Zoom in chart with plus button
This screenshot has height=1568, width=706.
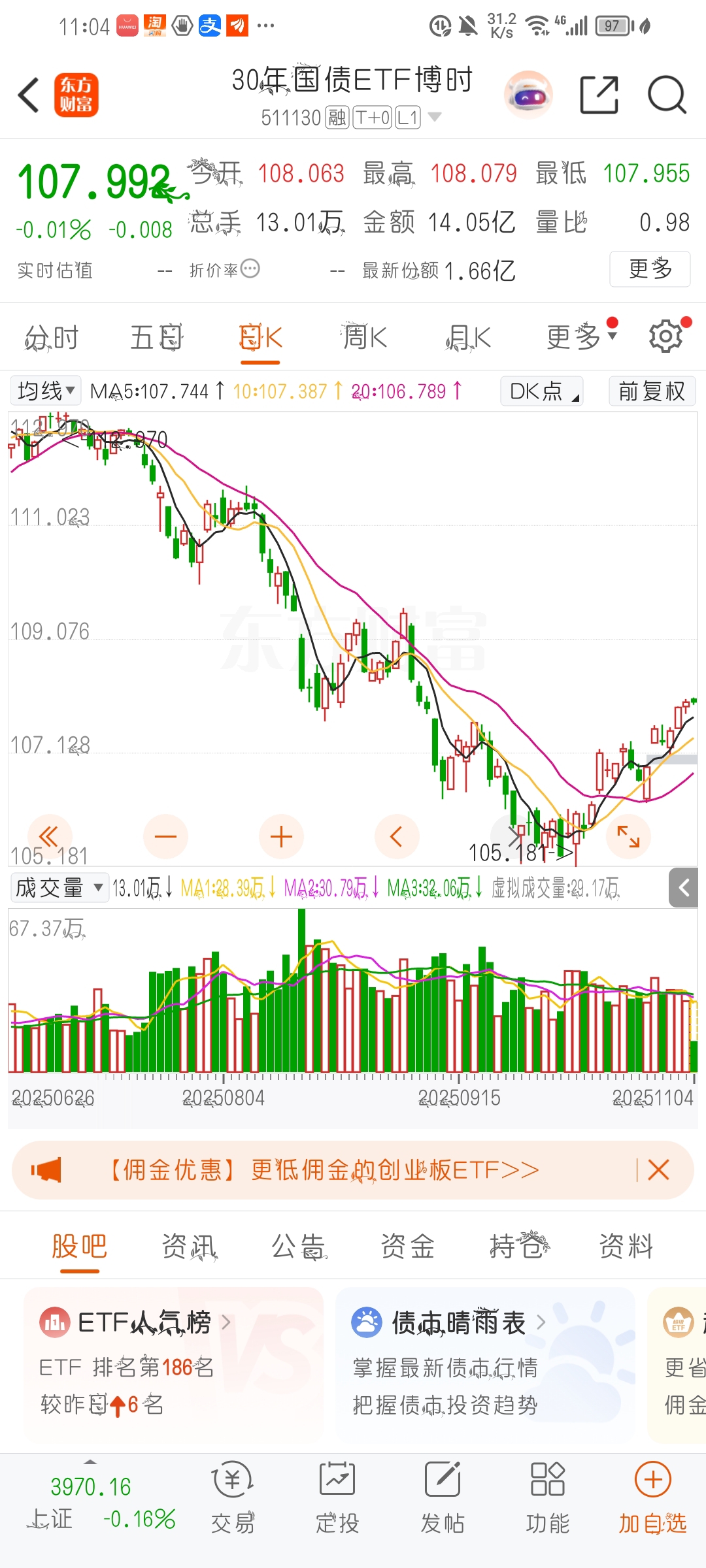click(x=281, y=836)
